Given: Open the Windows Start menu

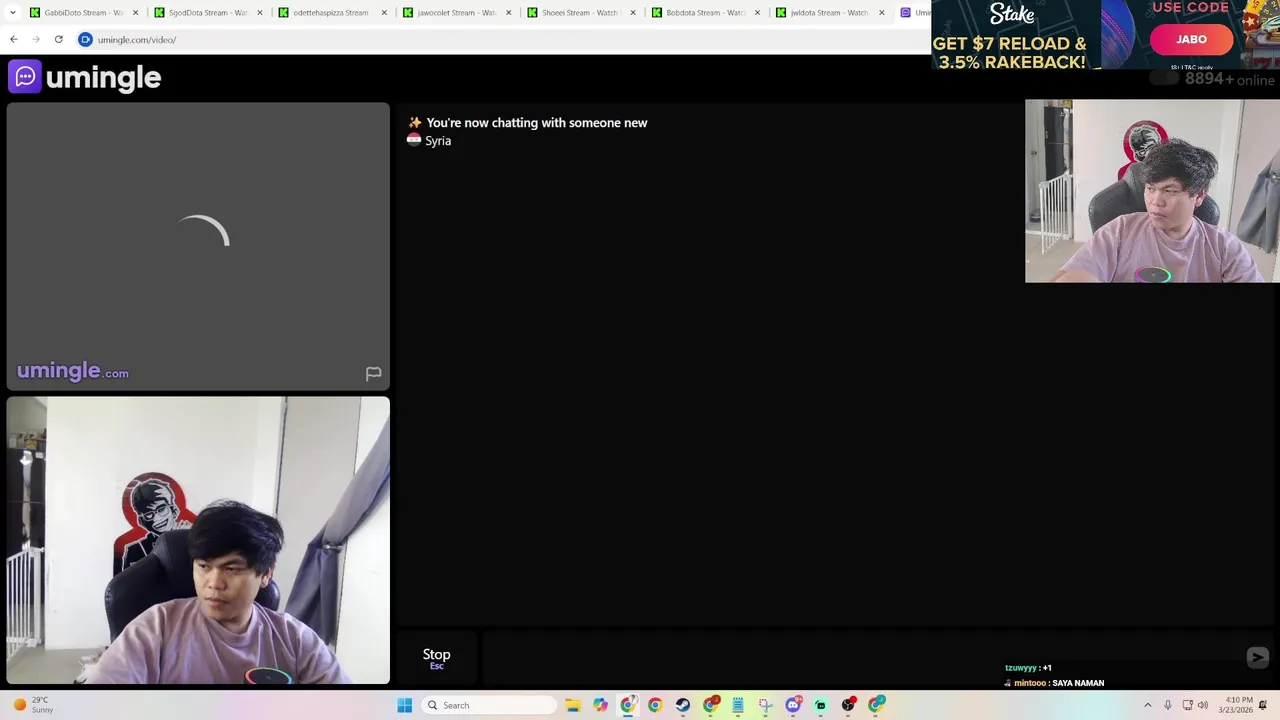Looking at the screenshot, I should [x=404, y=705].
